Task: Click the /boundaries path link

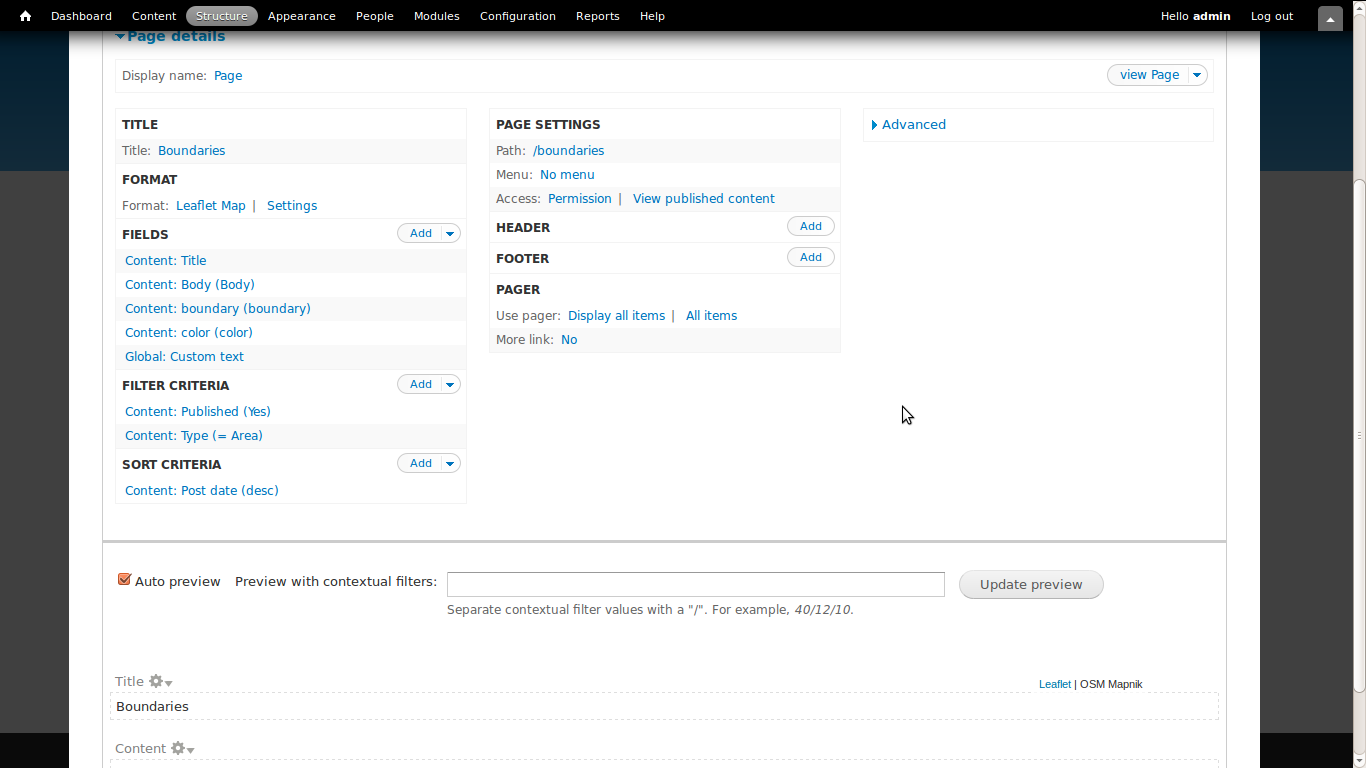Action: pyautogui.click(x=568, y=150)
